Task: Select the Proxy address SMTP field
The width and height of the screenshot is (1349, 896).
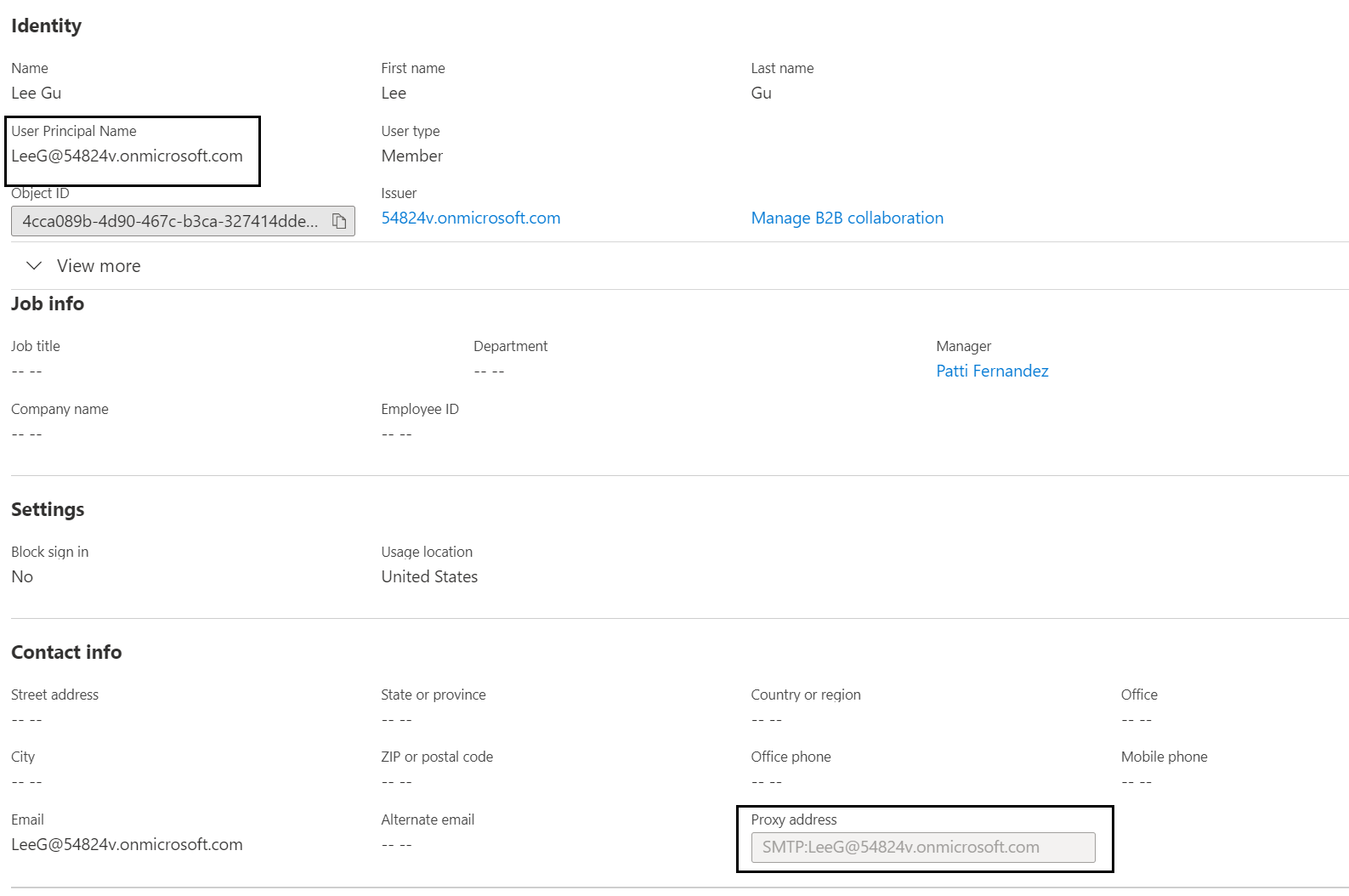Action: (922, 847)
